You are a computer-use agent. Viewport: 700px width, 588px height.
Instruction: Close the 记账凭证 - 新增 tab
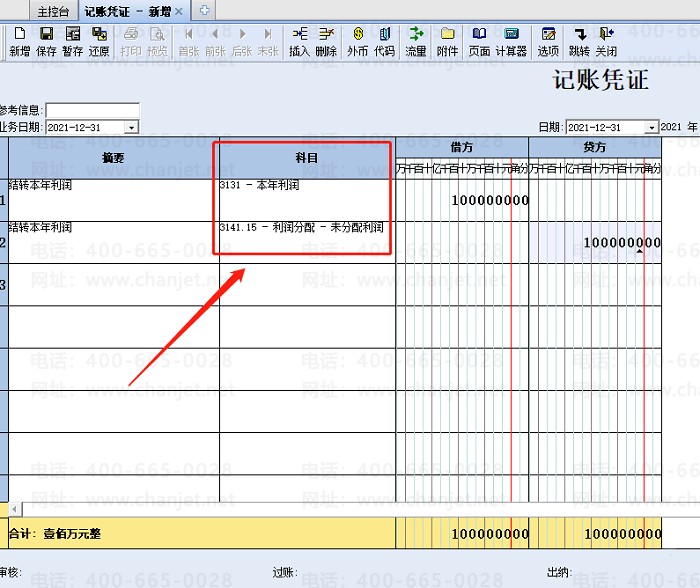click(178, 11)
